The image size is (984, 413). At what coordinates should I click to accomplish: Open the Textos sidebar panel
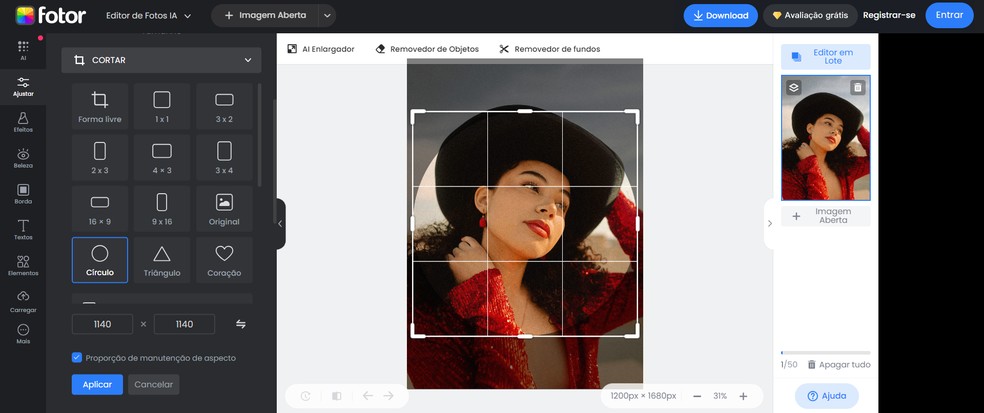point(23,230)
